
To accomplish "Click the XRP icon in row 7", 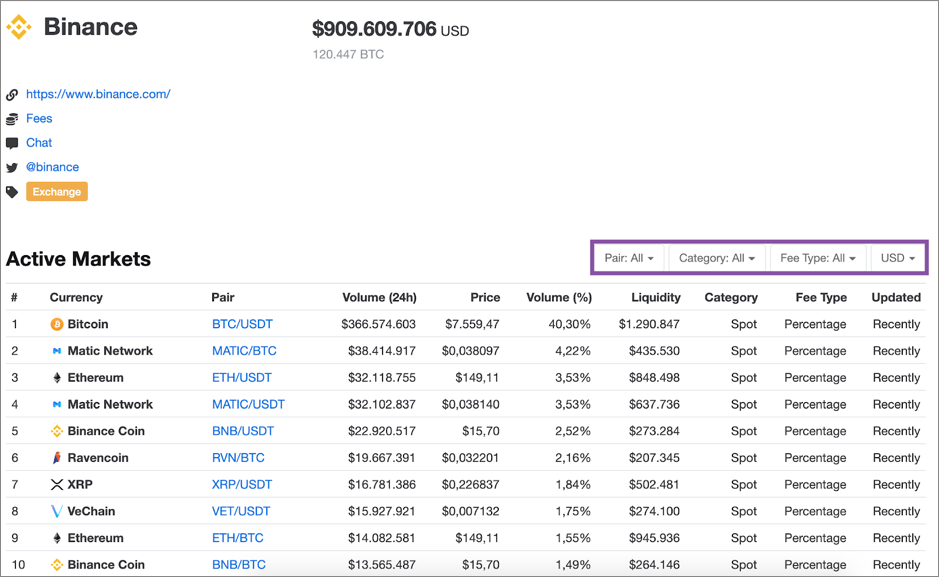I will click(57, 484).
